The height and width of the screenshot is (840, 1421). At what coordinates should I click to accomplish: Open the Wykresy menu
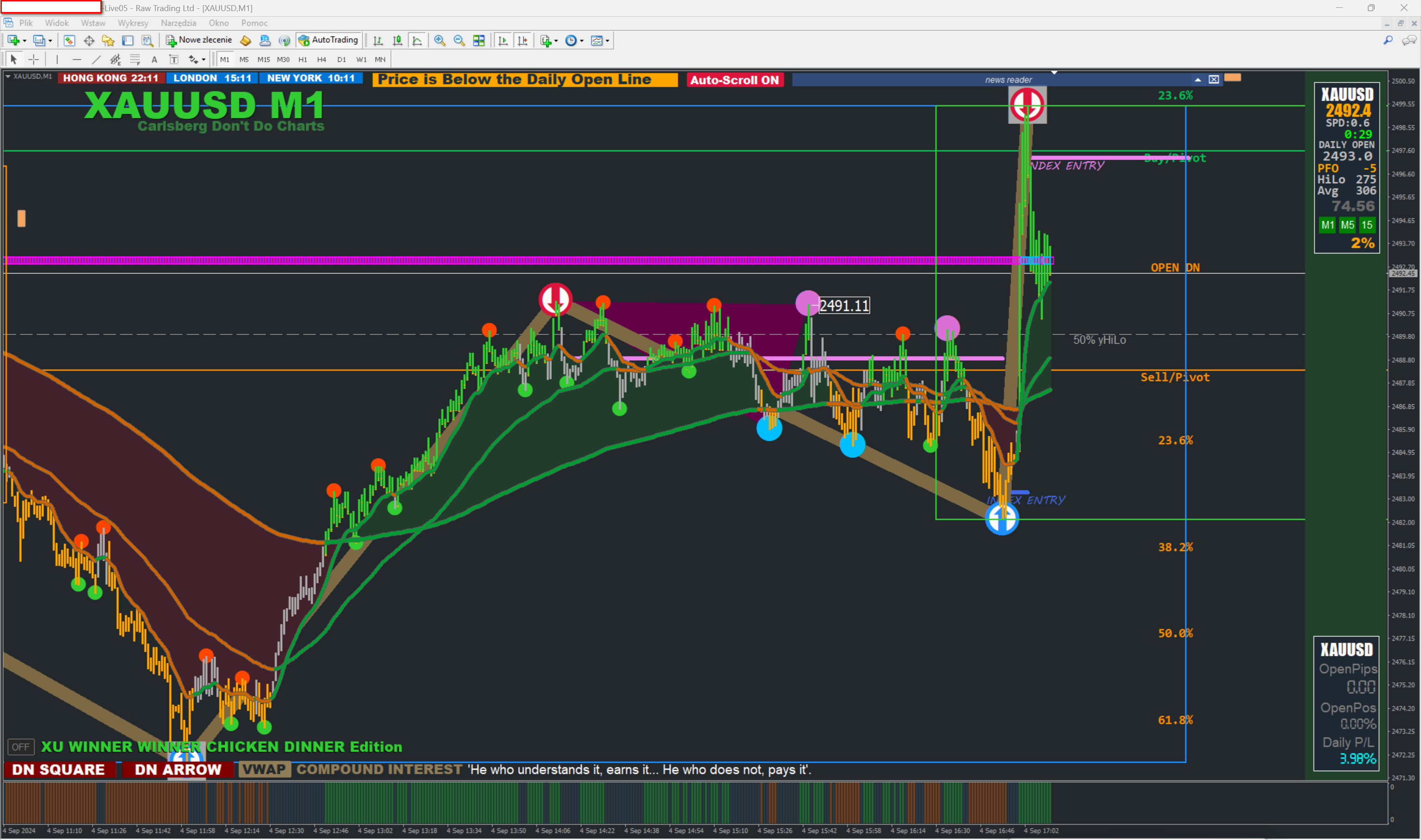(133, 23)
